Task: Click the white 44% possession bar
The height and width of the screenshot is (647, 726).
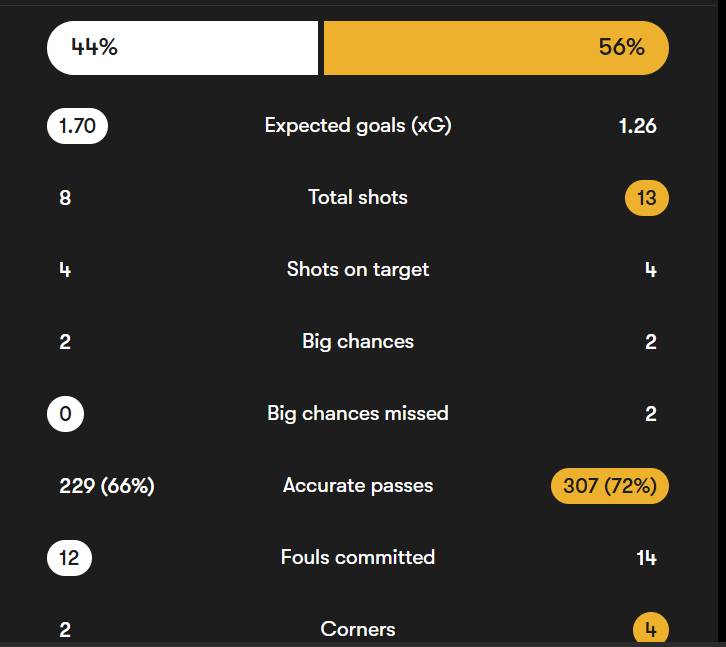Action: [x=182, y=48]
